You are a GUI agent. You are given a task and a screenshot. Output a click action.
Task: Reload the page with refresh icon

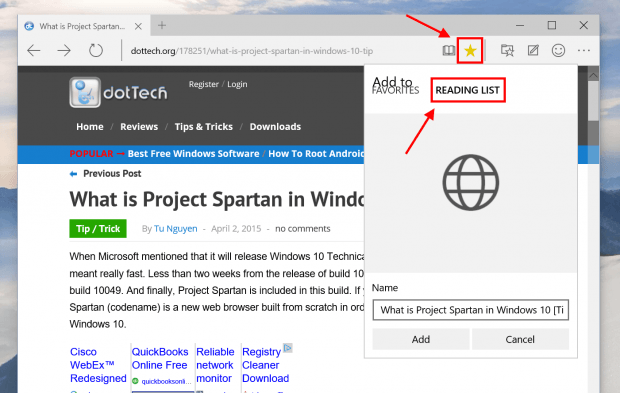point(95,51)
